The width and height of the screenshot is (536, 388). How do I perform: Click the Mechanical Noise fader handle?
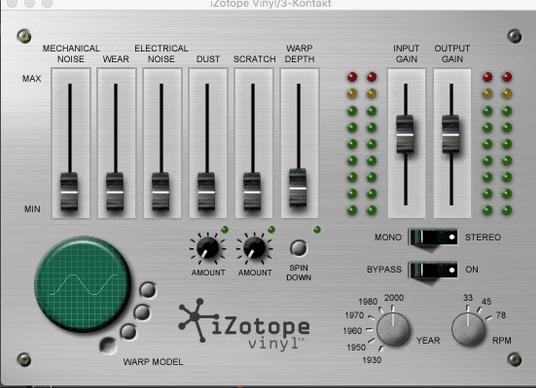69,192
